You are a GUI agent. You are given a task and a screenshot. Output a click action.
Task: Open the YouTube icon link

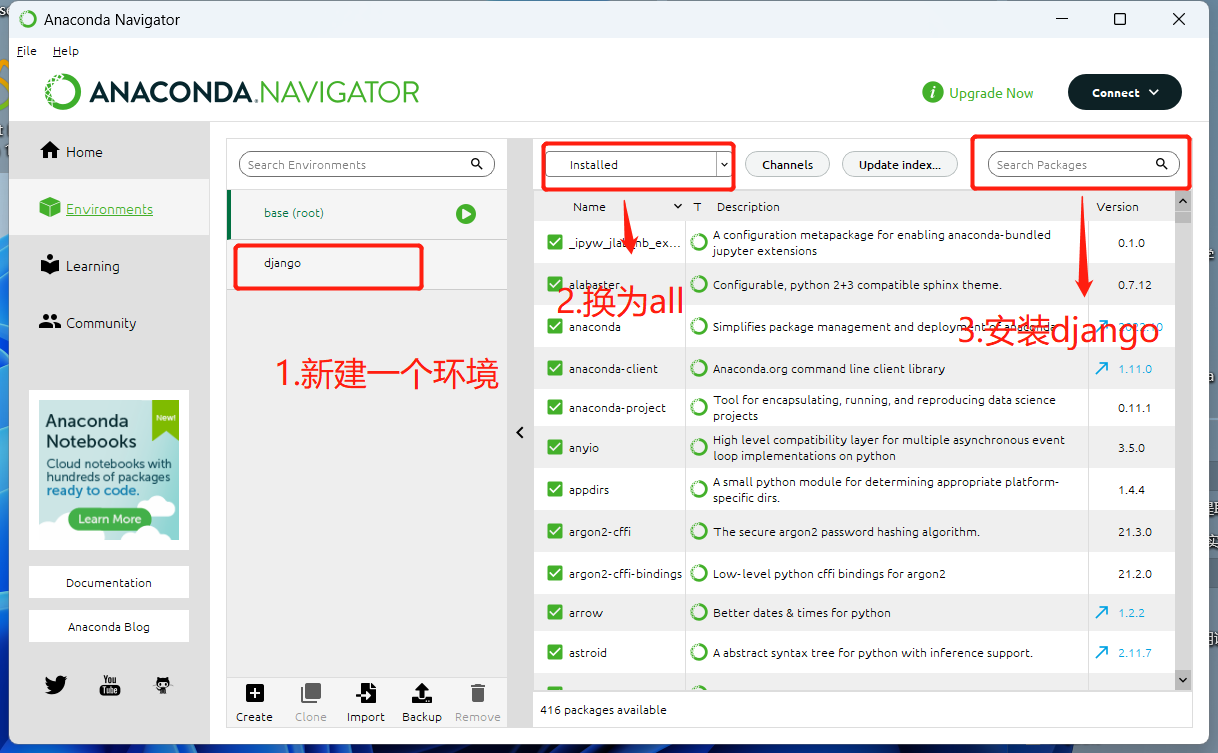point(110,685)
